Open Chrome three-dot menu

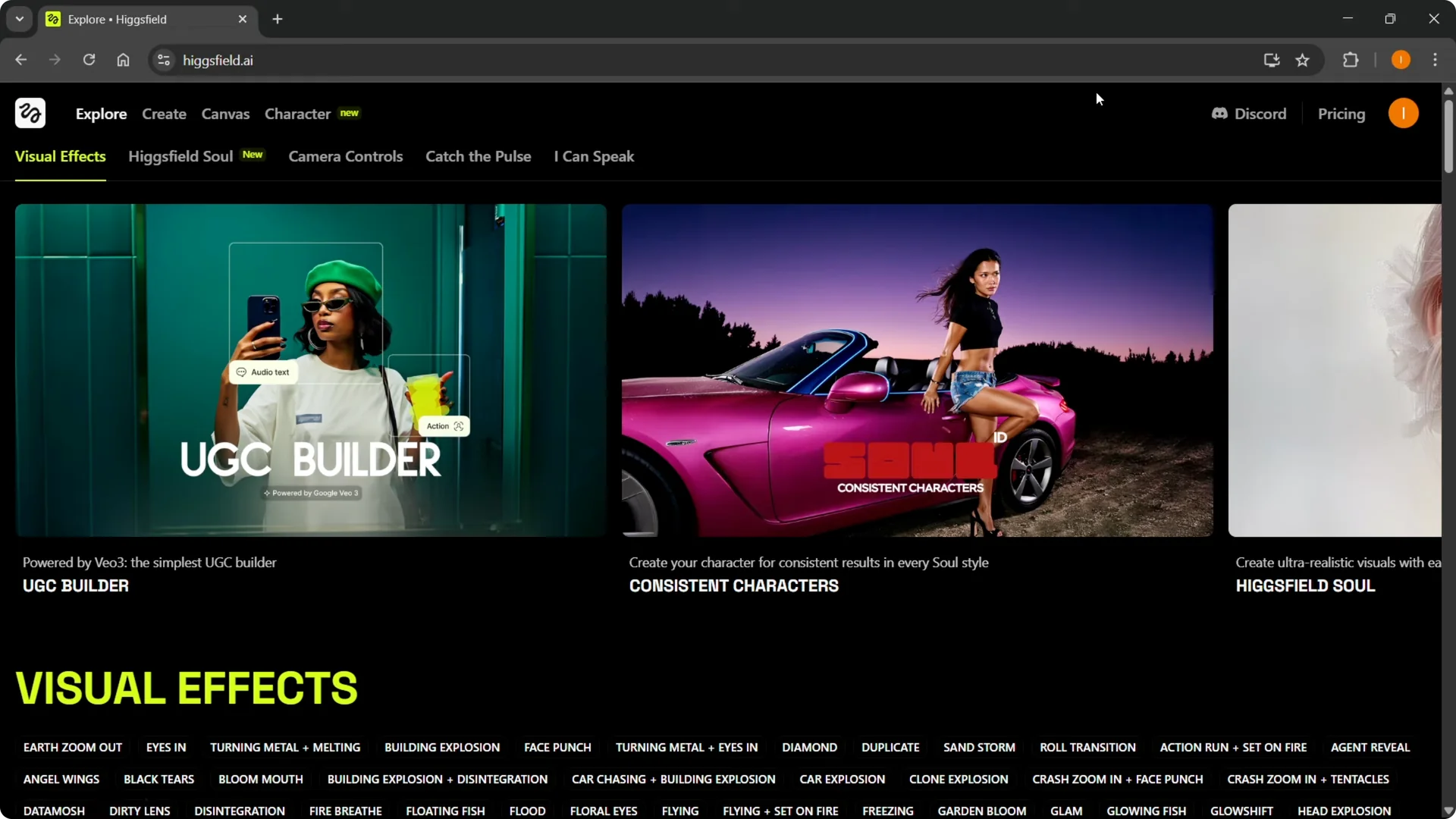click(1435, 60)
